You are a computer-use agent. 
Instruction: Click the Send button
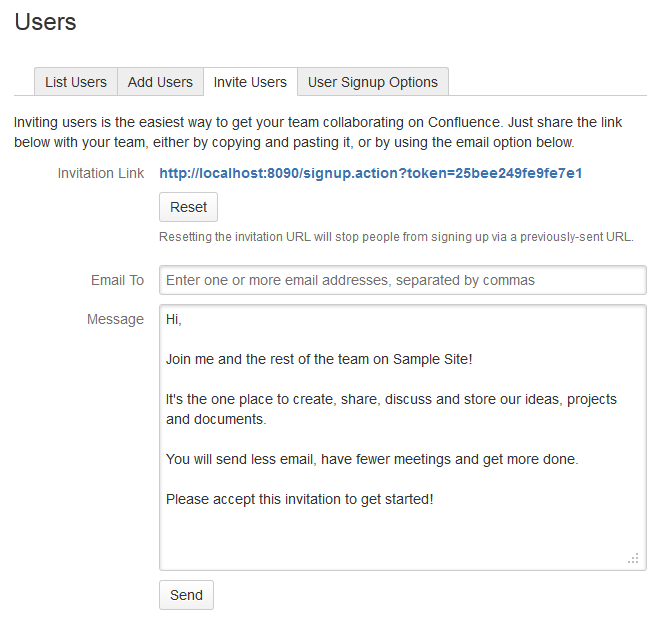point(186,595)
